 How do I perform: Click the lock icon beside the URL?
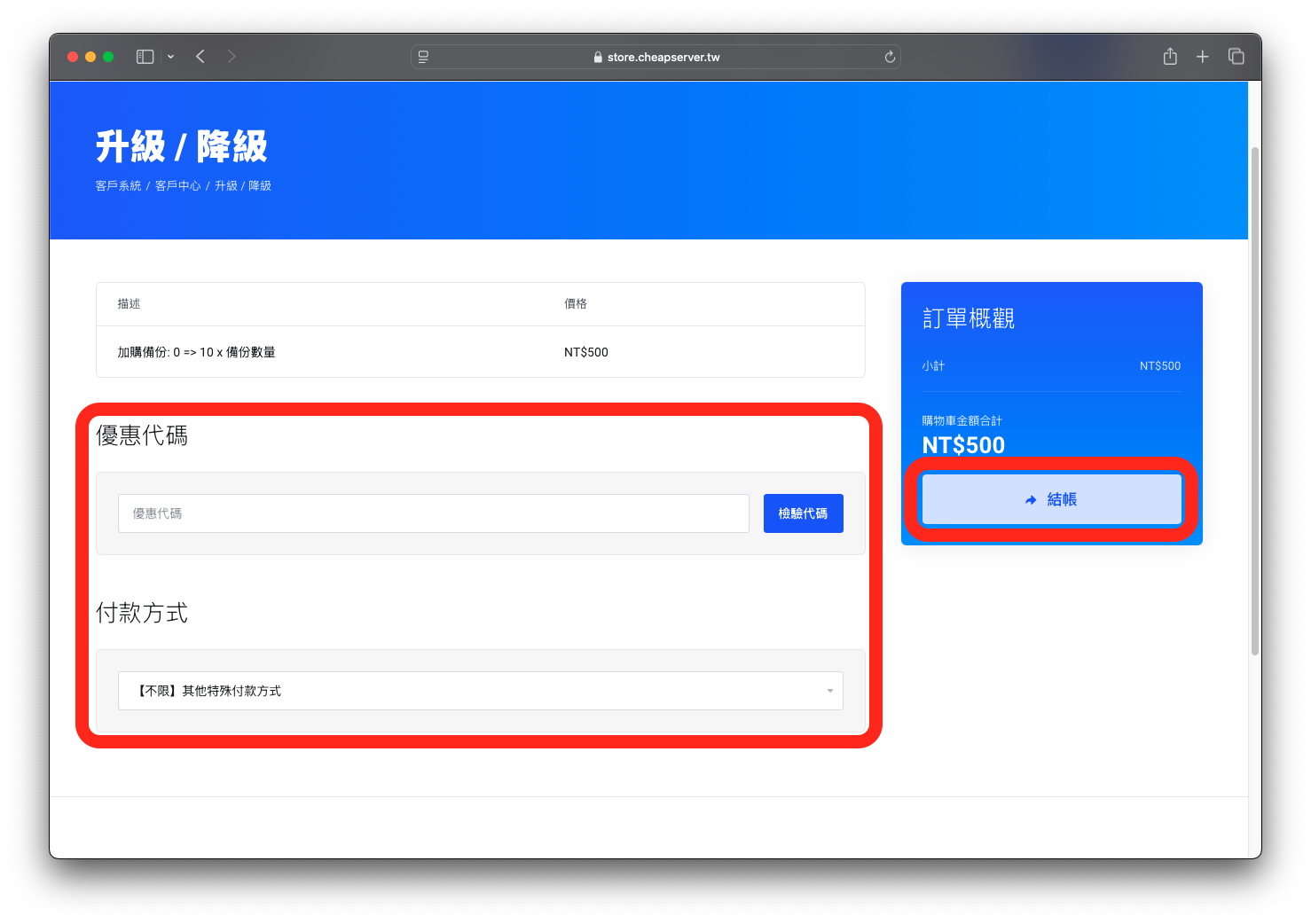(598, 58)
